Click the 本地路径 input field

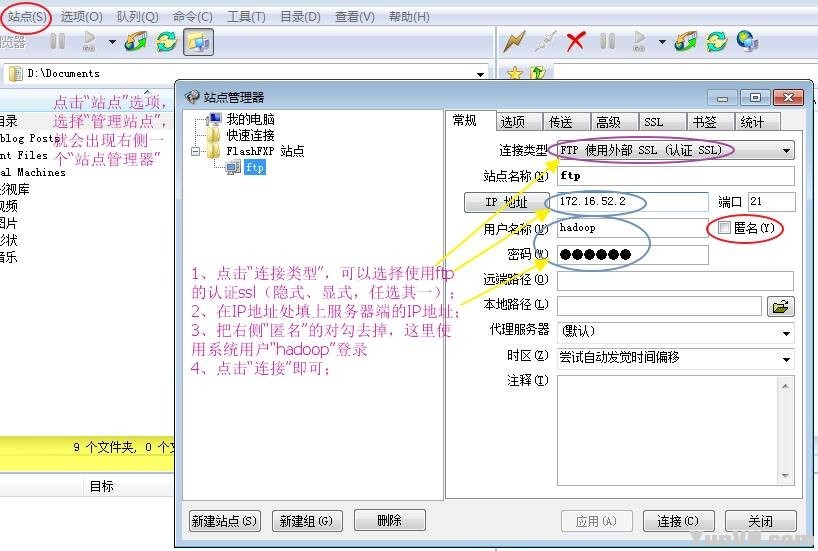(659, 306)
